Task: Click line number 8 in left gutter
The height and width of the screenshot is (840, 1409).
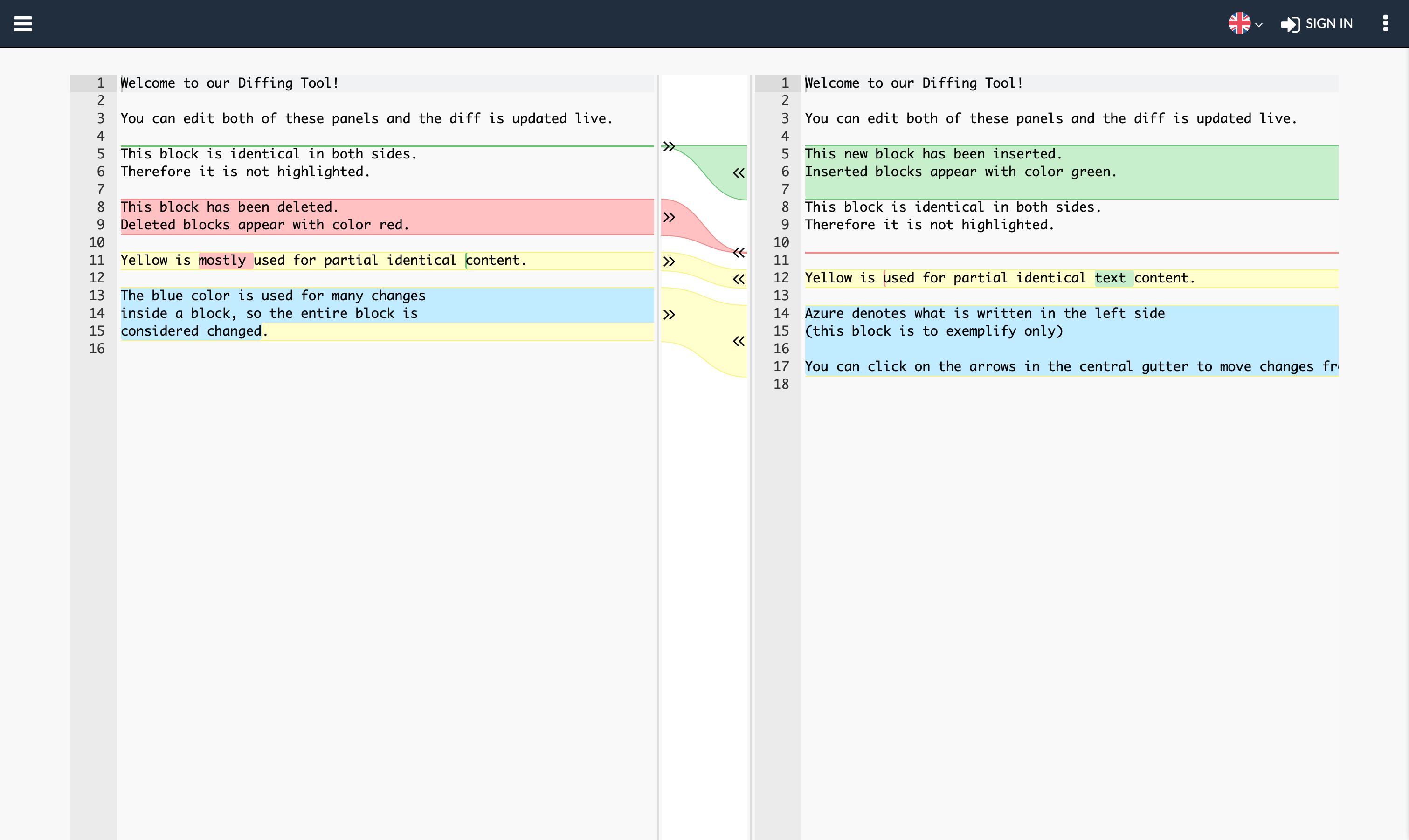Action: [101, 207]
